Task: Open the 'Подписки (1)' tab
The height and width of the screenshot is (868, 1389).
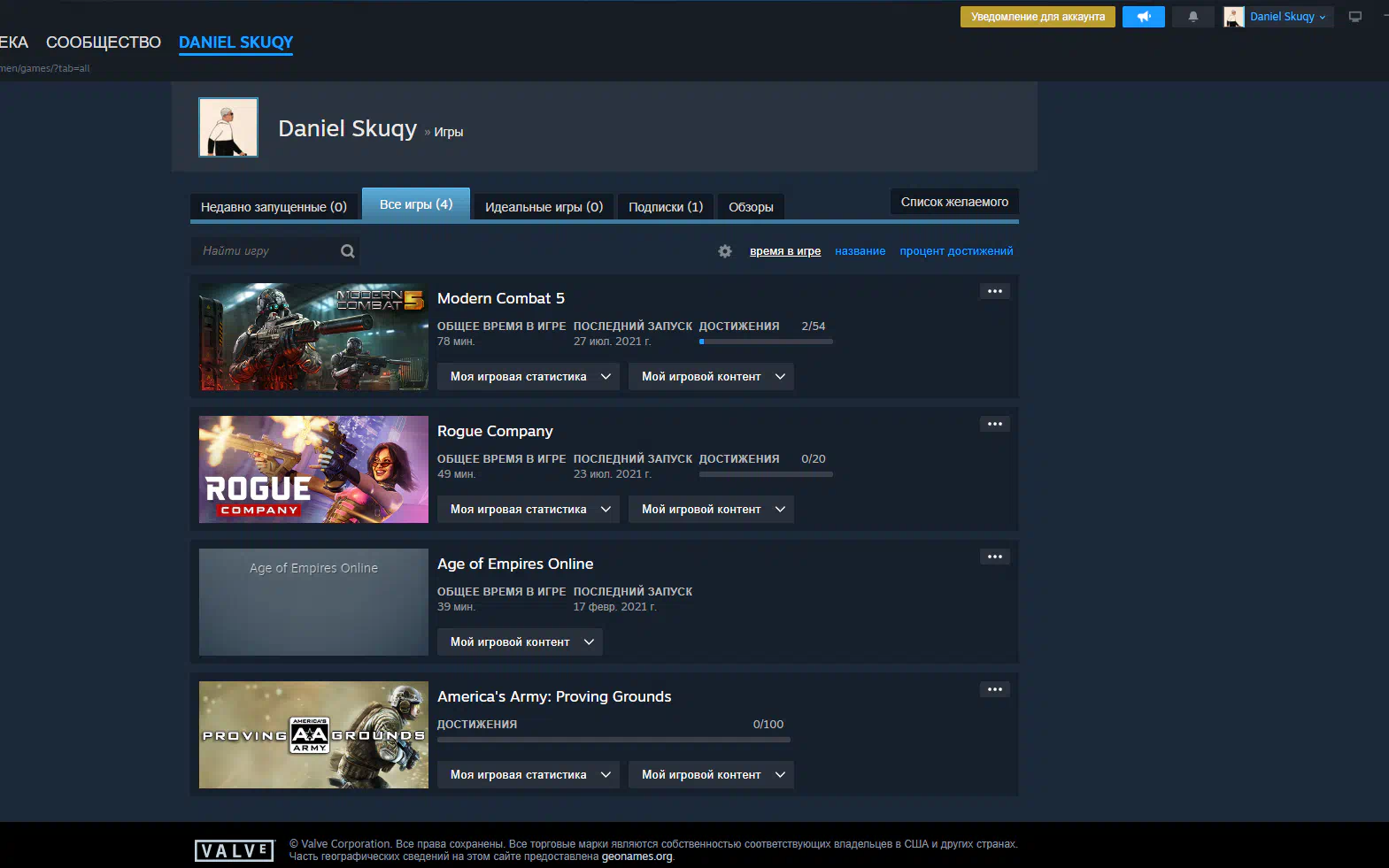Action: [666, 207]
